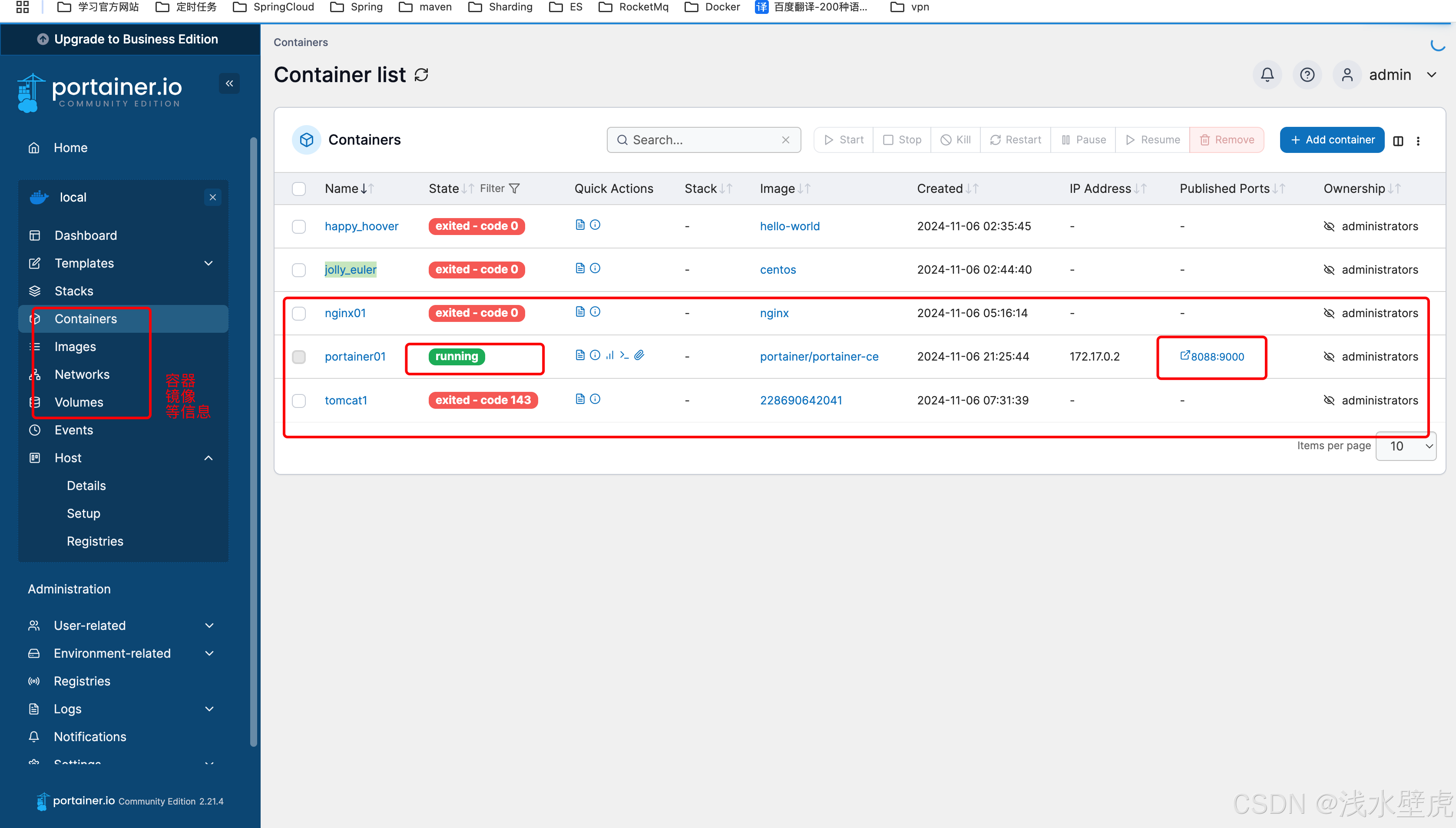The height and width of the screenshot is (828, 1456).
Task: Open host Registries submenu item
Action: click(x=95, y=541)
